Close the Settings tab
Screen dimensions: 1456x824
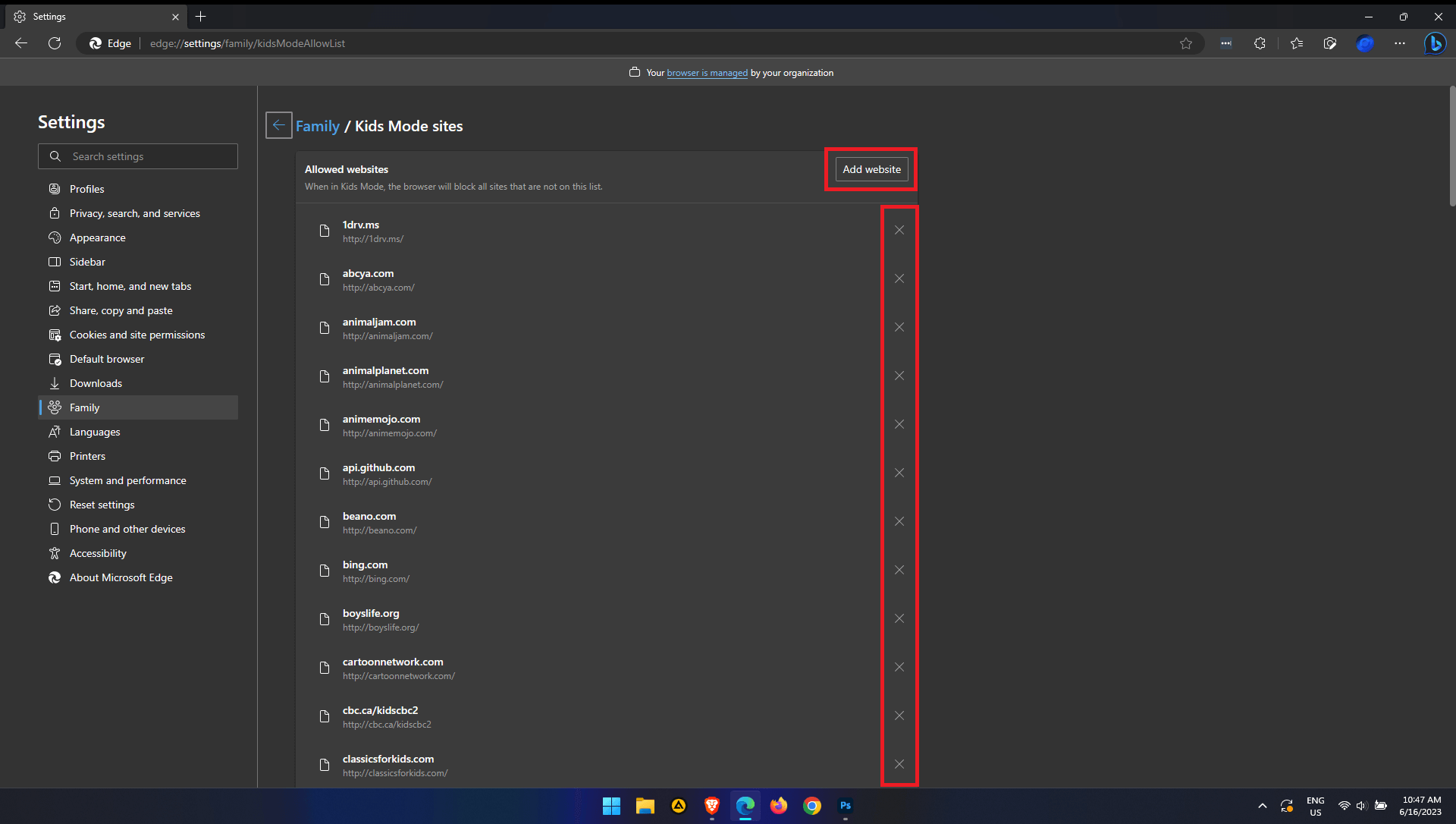(x=175, y=17)
